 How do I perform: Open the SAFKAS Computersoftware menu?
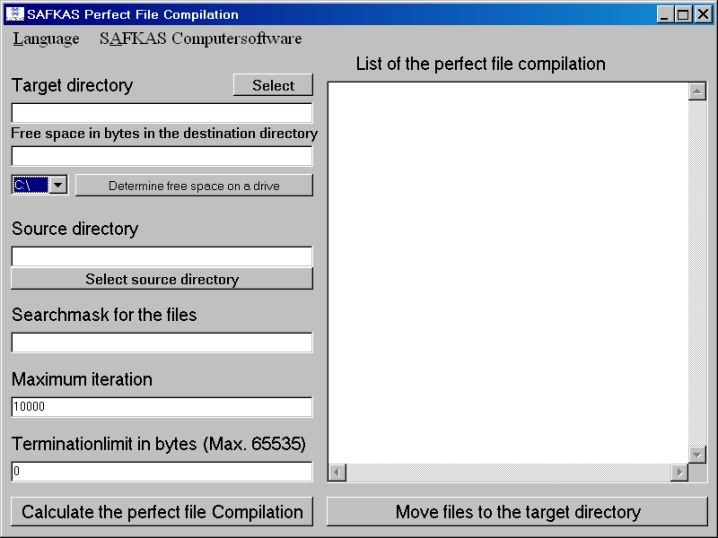[200, 39]
